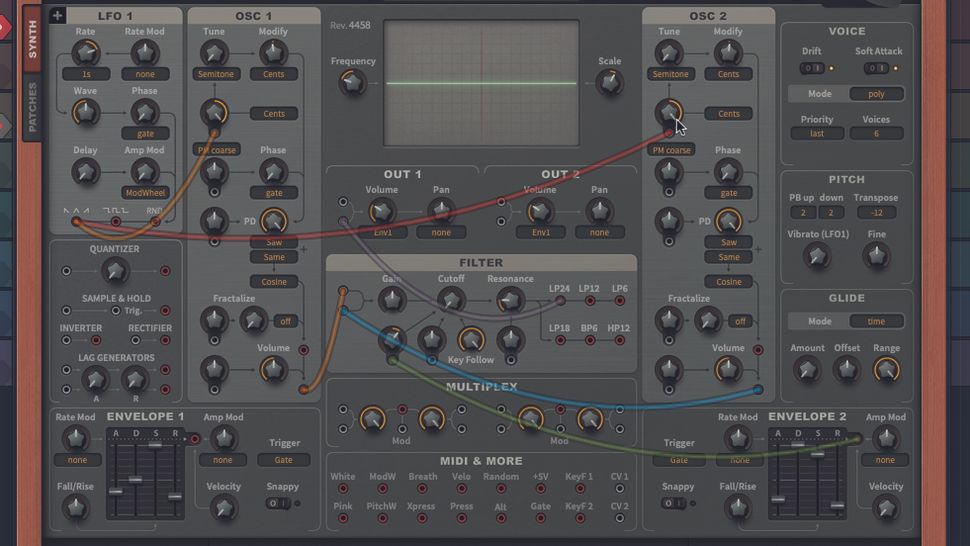
Task: Toggle the Envelope 1 Snappy switch
Action: 277,503
